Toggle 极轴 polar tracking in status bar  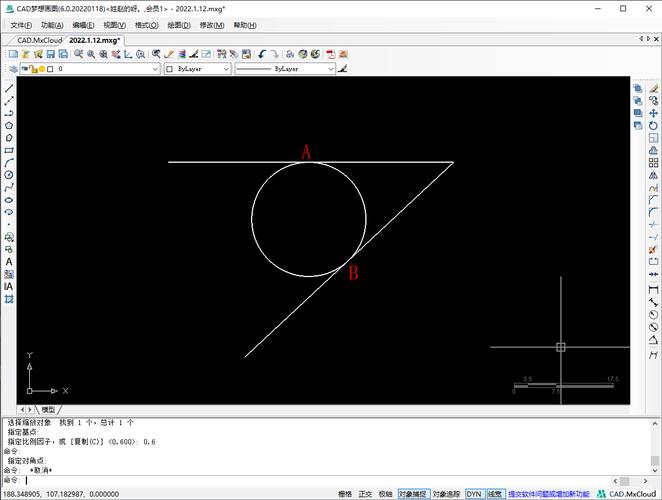(x=385, y=494)
